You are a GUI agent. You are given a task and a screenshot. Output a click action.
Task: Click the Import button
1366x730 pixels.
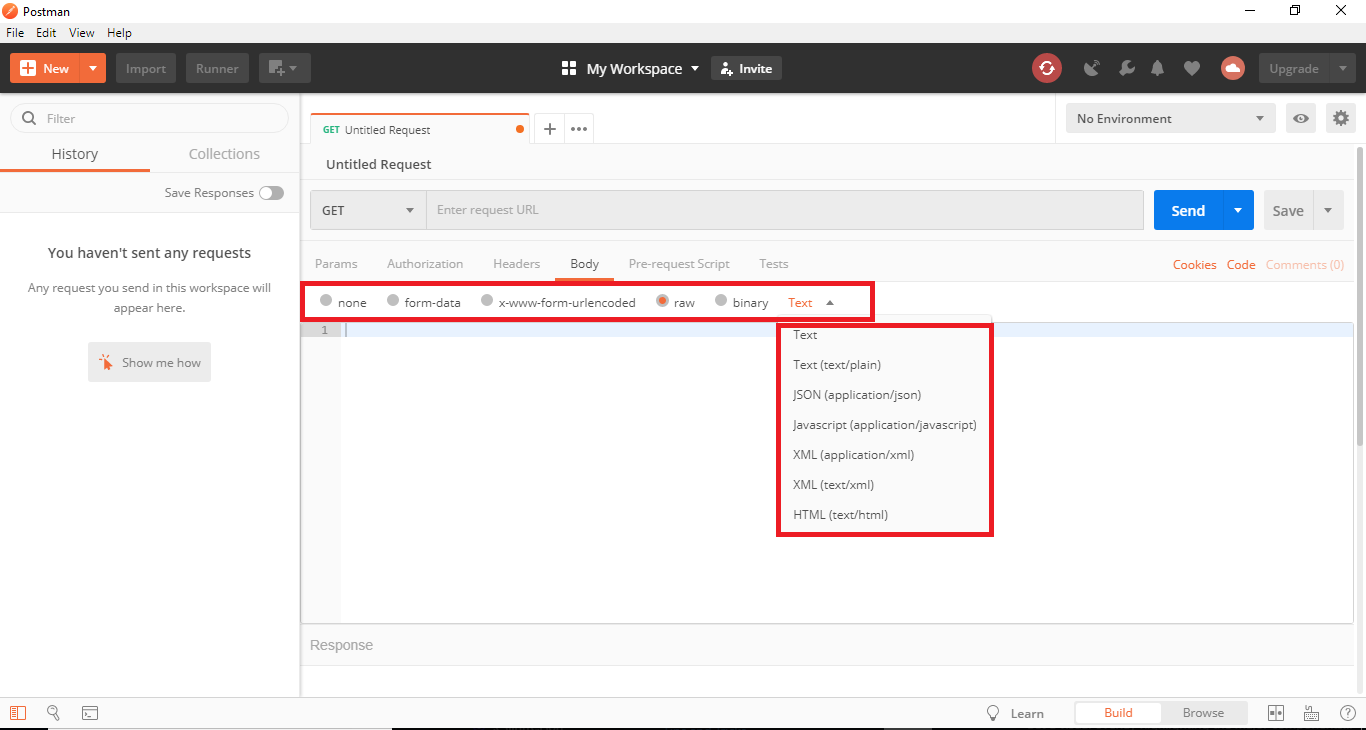pos(146,68)
